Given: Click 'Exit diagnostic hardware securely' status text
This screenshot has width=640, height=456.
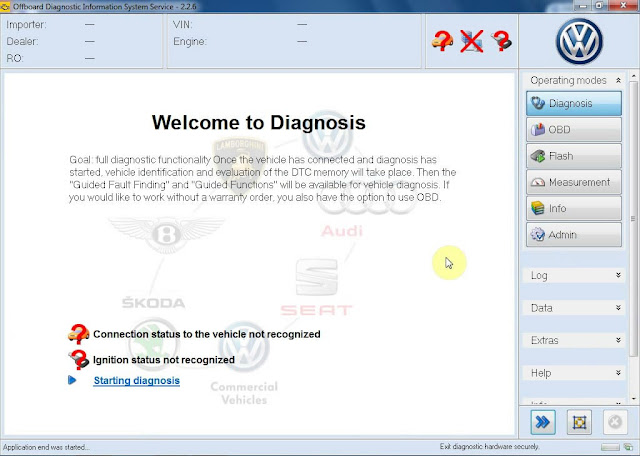Looking at the screenshot, I should (489, 447).
